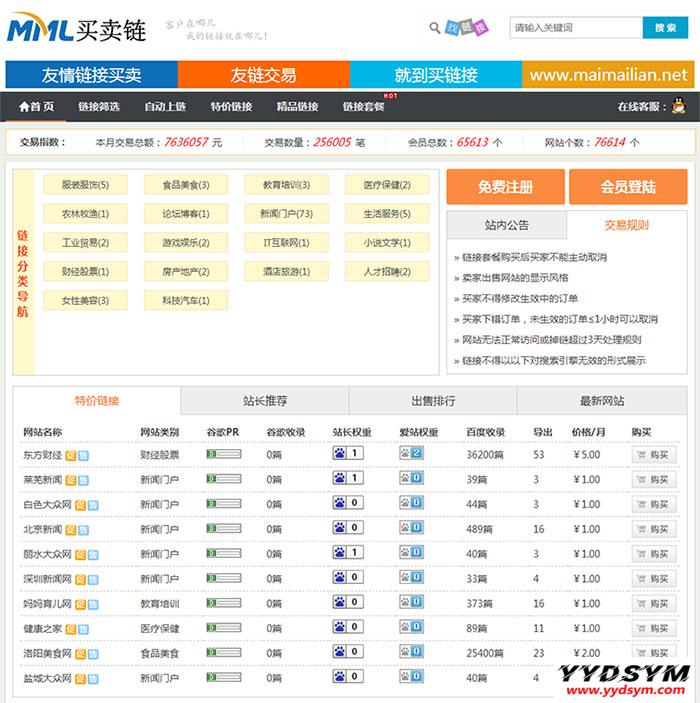Image resolution: width=700 pixels, height=703 pixels.
Task: Buy the 东方财经 link
Action: (654, 455)
